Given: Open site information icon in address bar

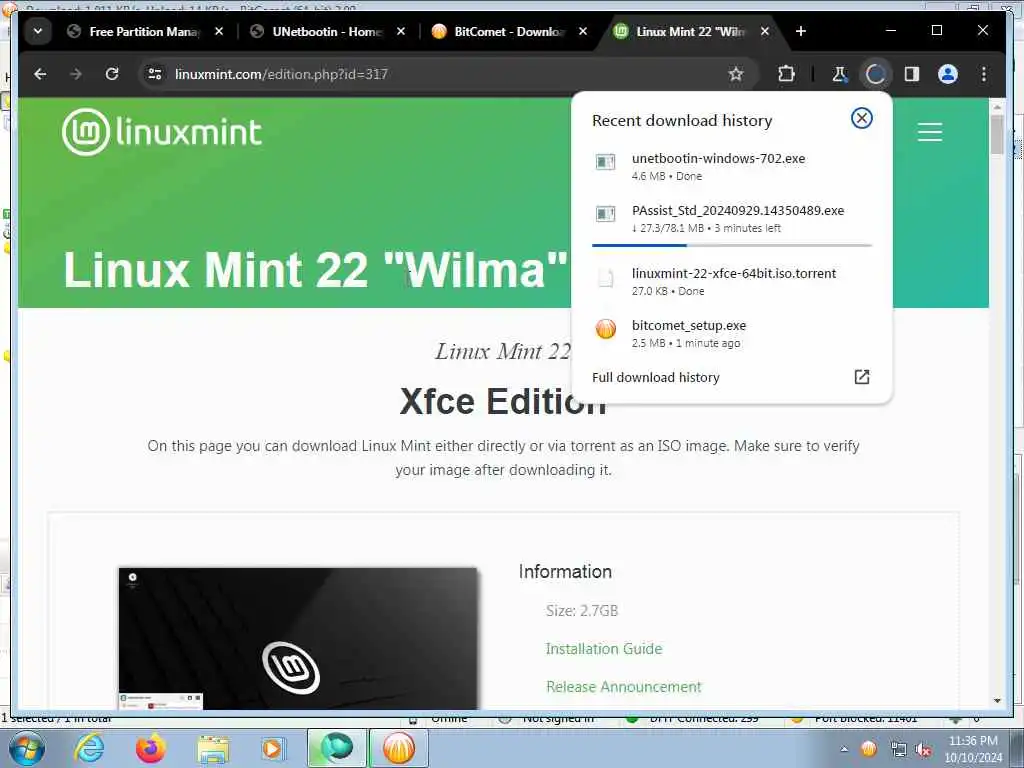Looking at the screenshot, I should [155, 74].
